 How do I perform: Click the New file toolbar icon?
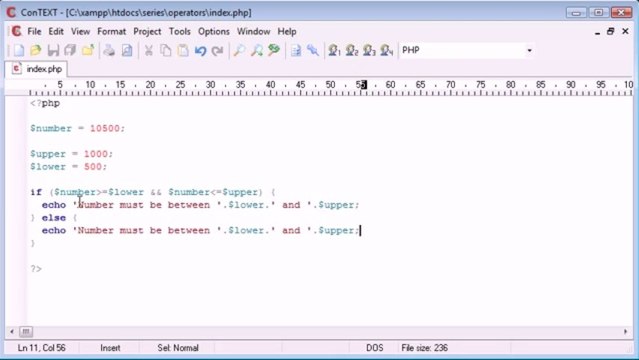[19, 51]
